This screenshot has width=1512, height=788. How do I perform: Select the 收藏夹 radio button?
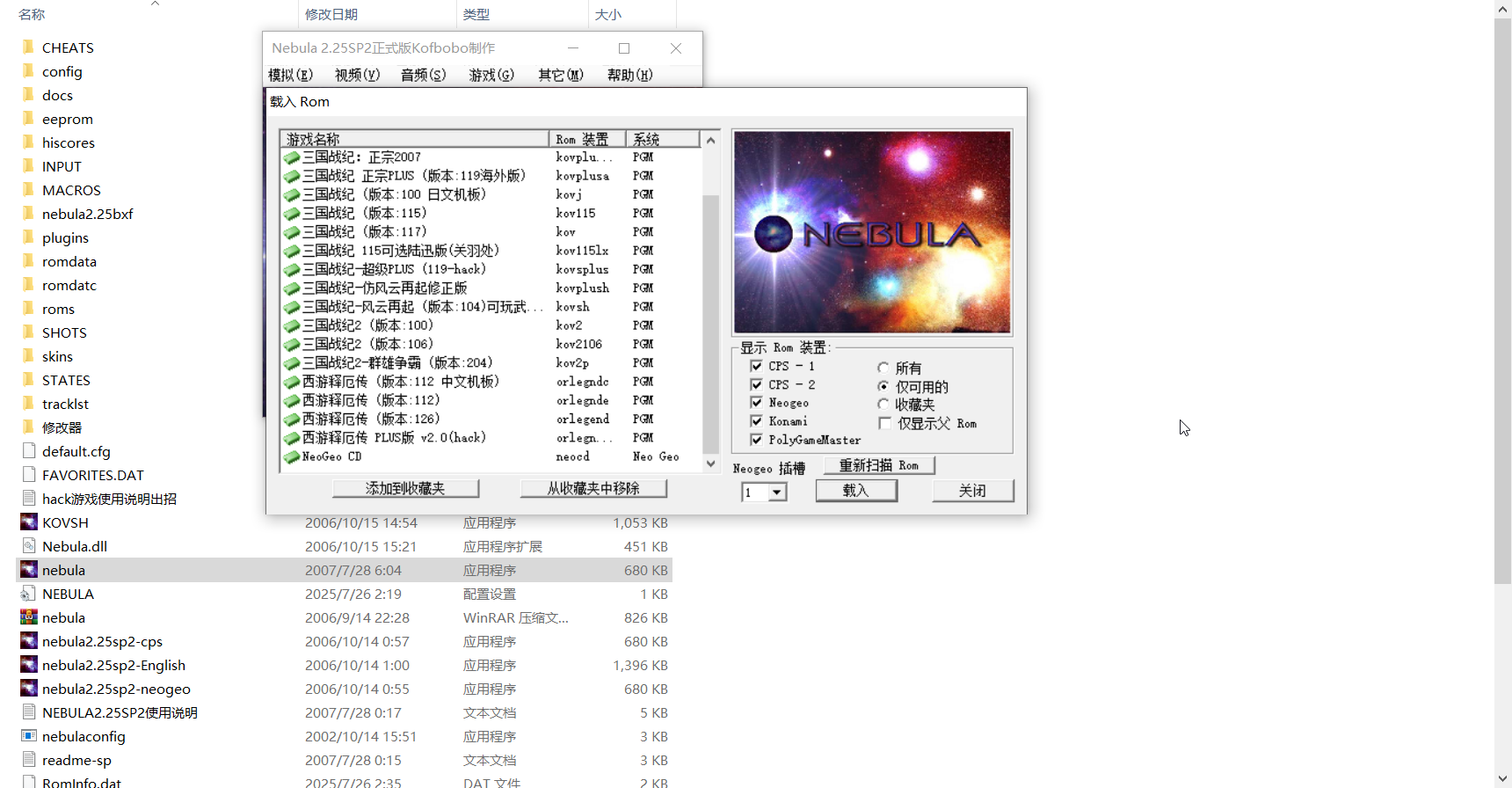tap(883, 405)
